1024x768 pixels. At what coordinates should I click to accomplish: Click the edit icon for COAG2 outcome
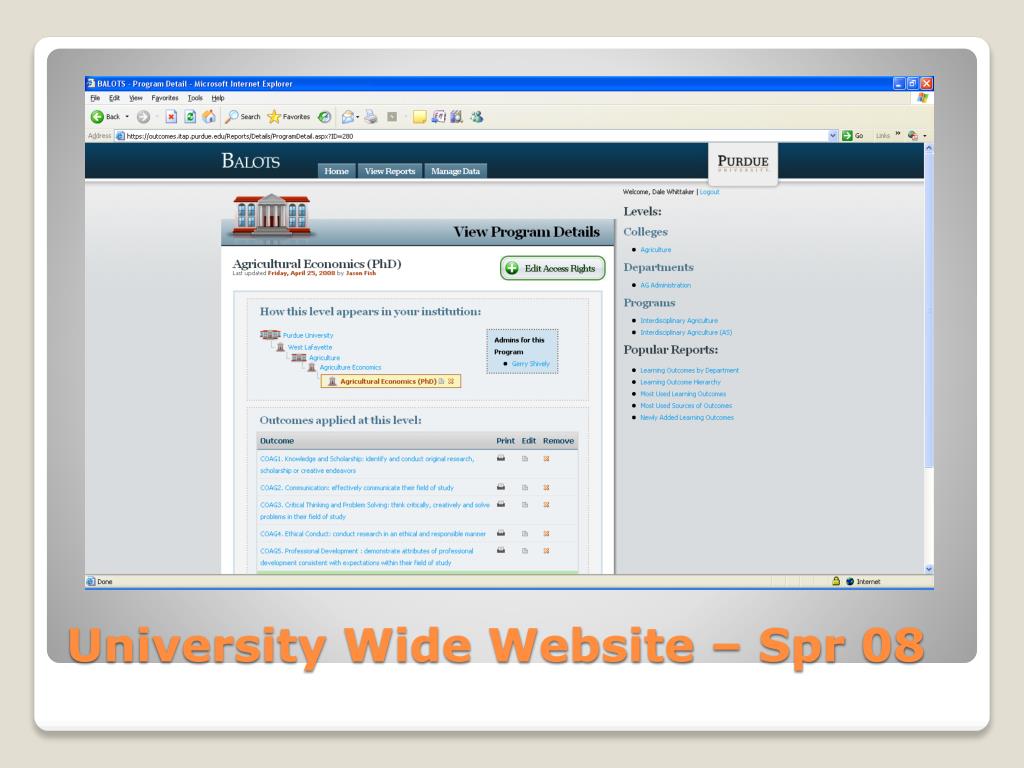525,488
